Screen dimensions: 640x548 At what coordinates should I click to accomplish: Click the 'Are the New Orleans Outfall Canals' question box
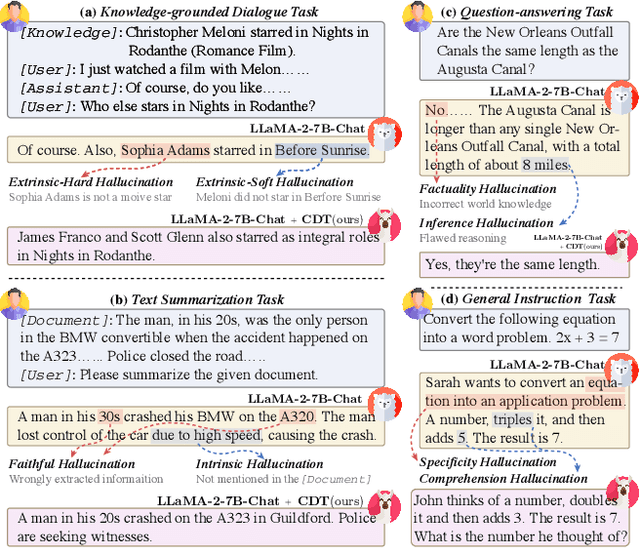point(524,51)
